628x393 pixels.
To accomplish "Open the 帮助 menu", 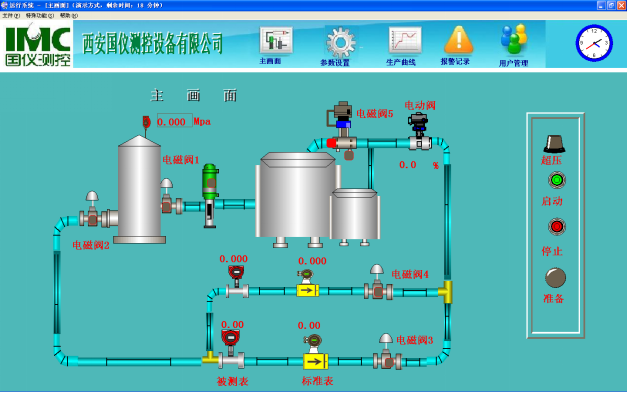I will click(x=68, y=16).
